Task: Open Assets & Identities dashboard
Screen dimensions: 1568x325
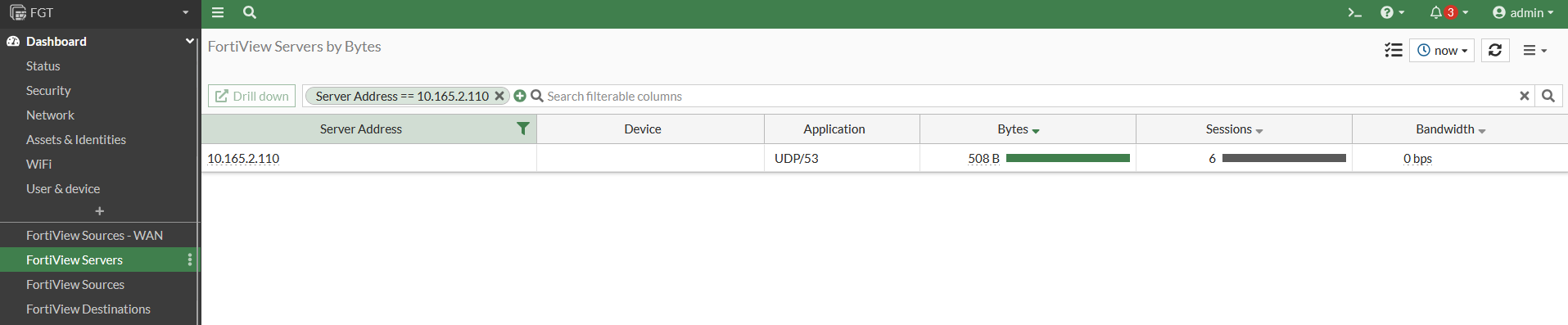Action: point(76,139)
